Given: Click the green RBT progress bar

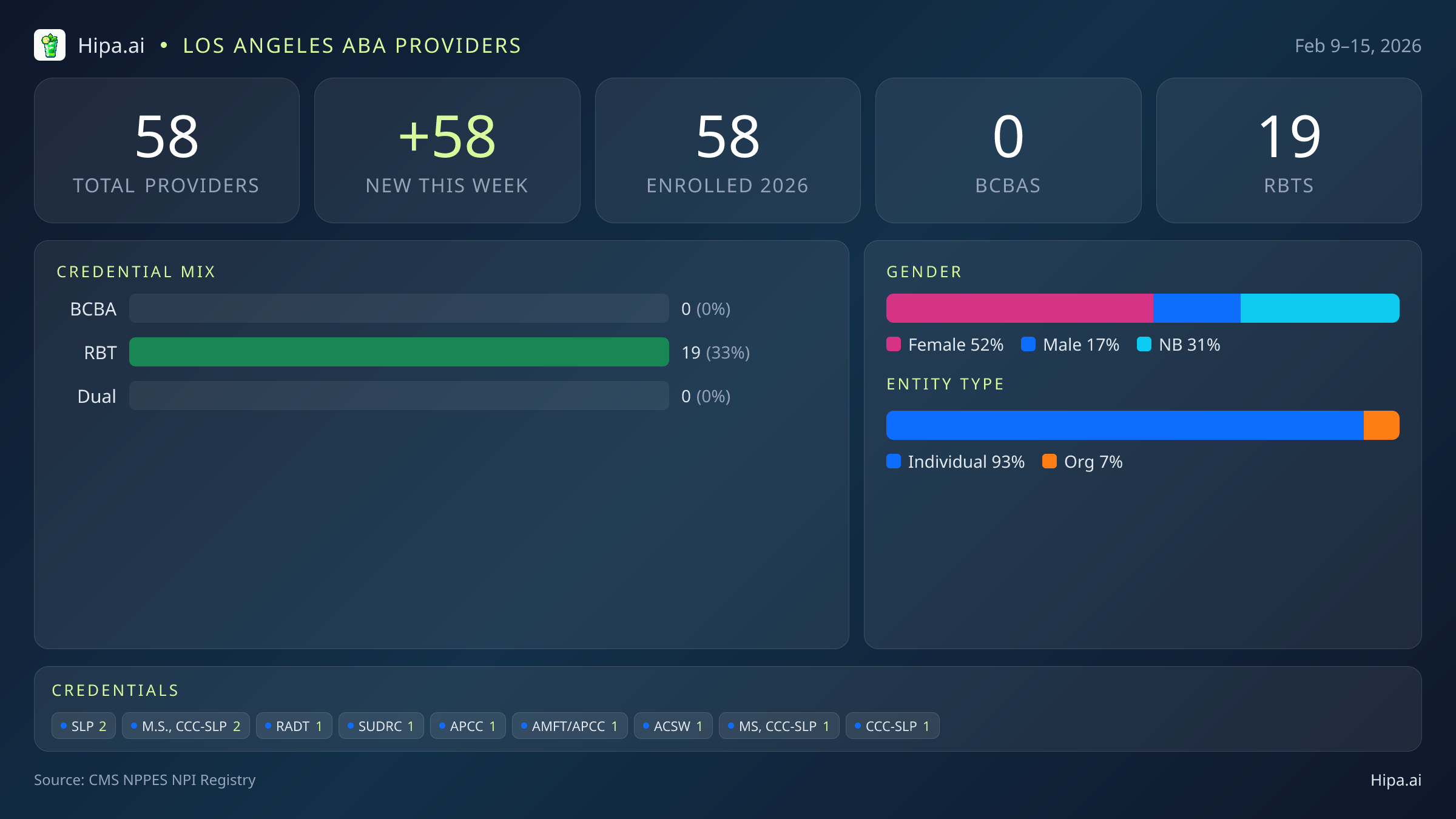Looking at the screenshot, I should click(x=399, y=352).
